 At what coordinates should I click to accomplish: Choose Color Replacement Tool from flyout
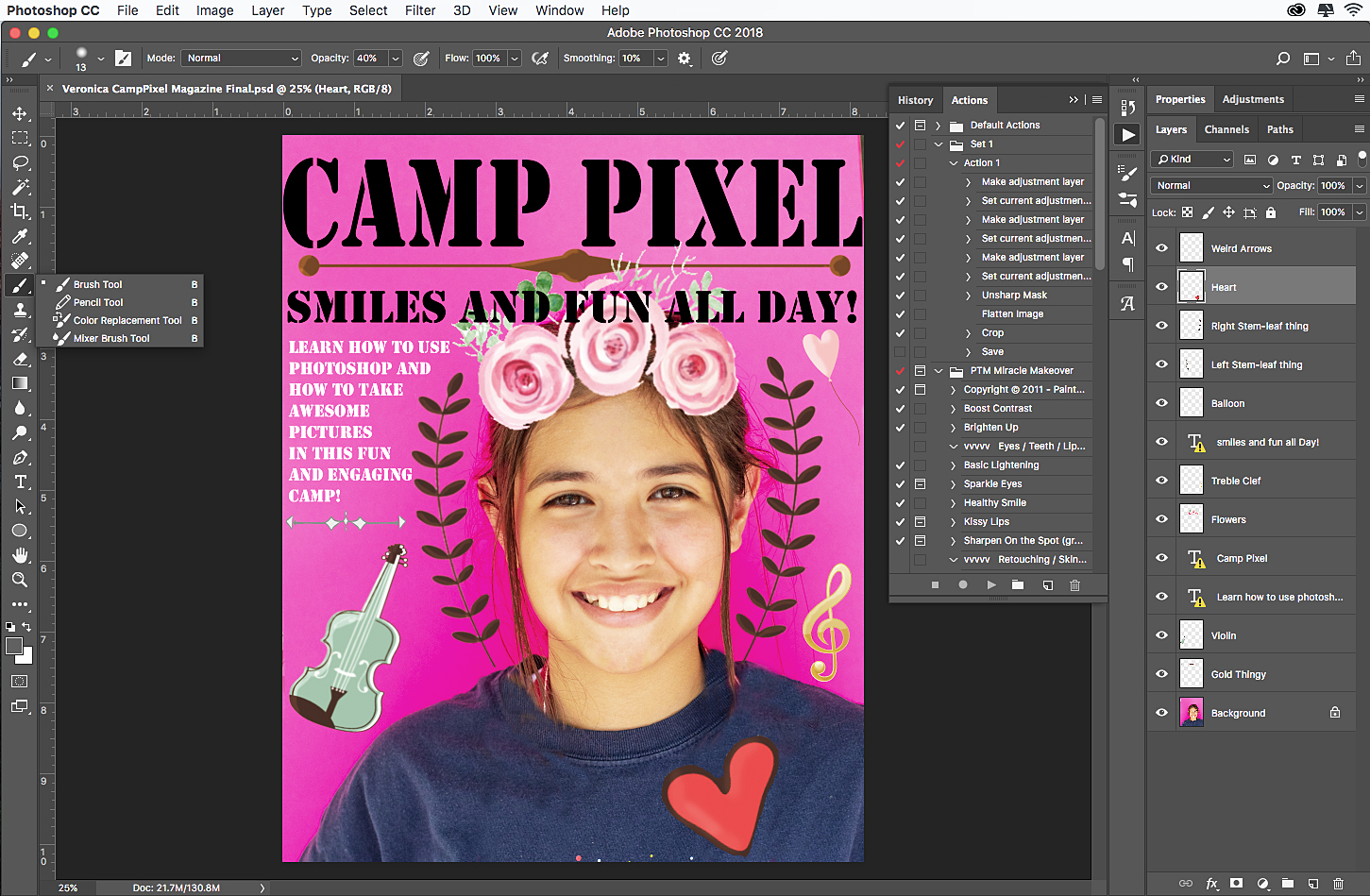(127, 320)
